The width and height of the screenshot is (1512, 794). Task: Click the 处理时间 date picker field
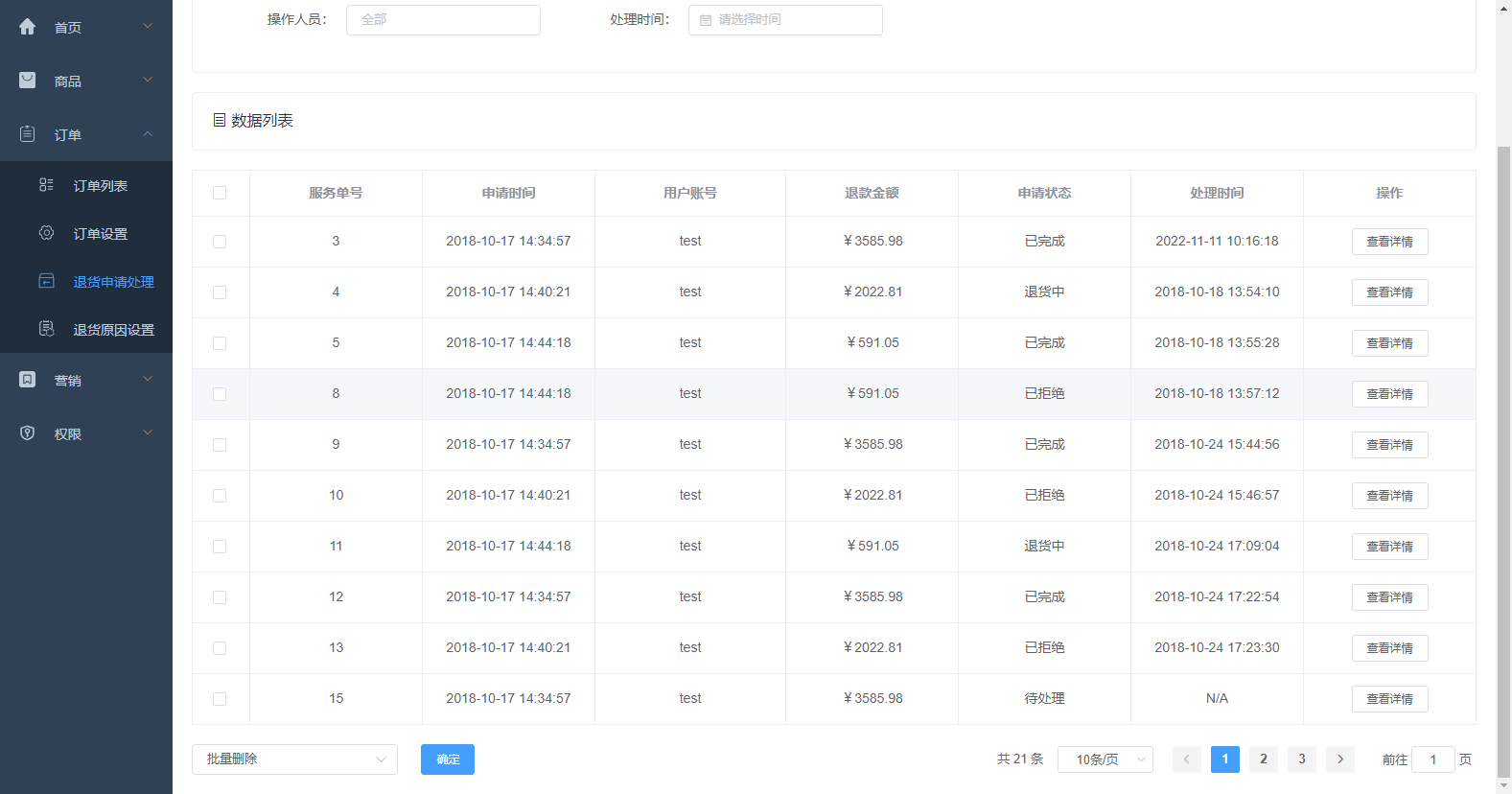(785, 20)
